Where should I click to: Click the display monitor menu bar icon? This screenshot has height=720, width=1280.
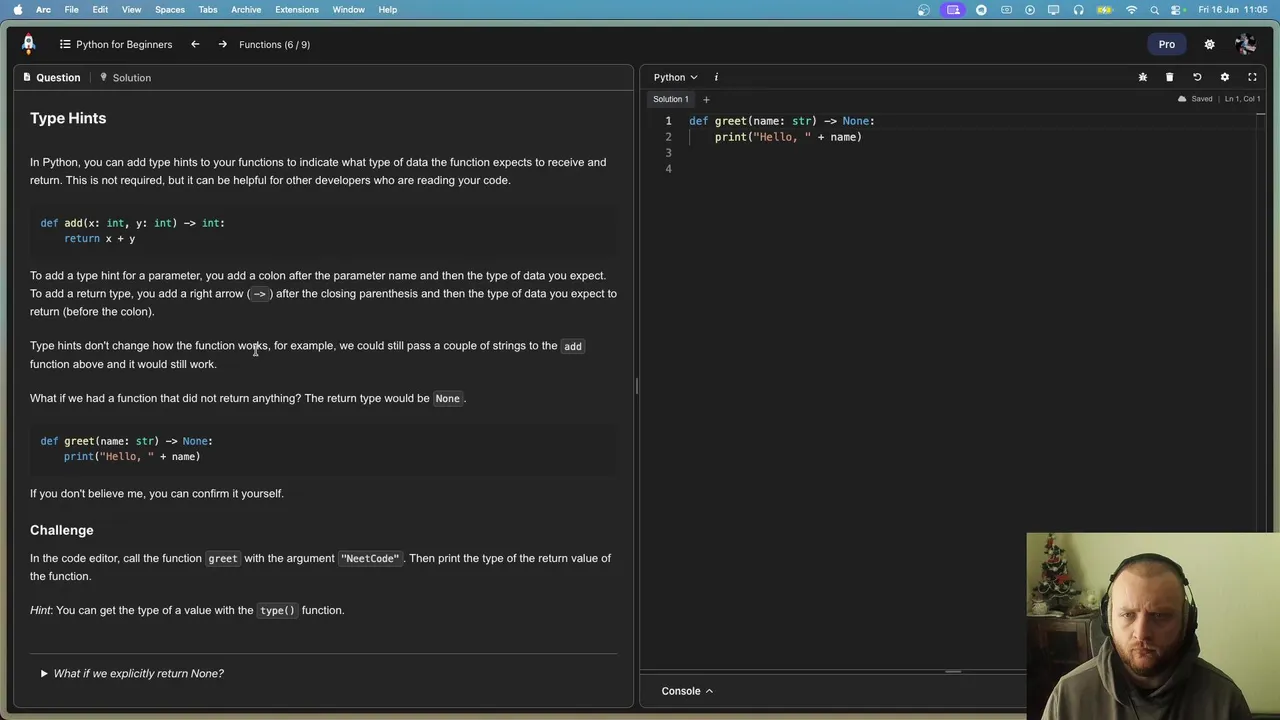pos(1053,9)
